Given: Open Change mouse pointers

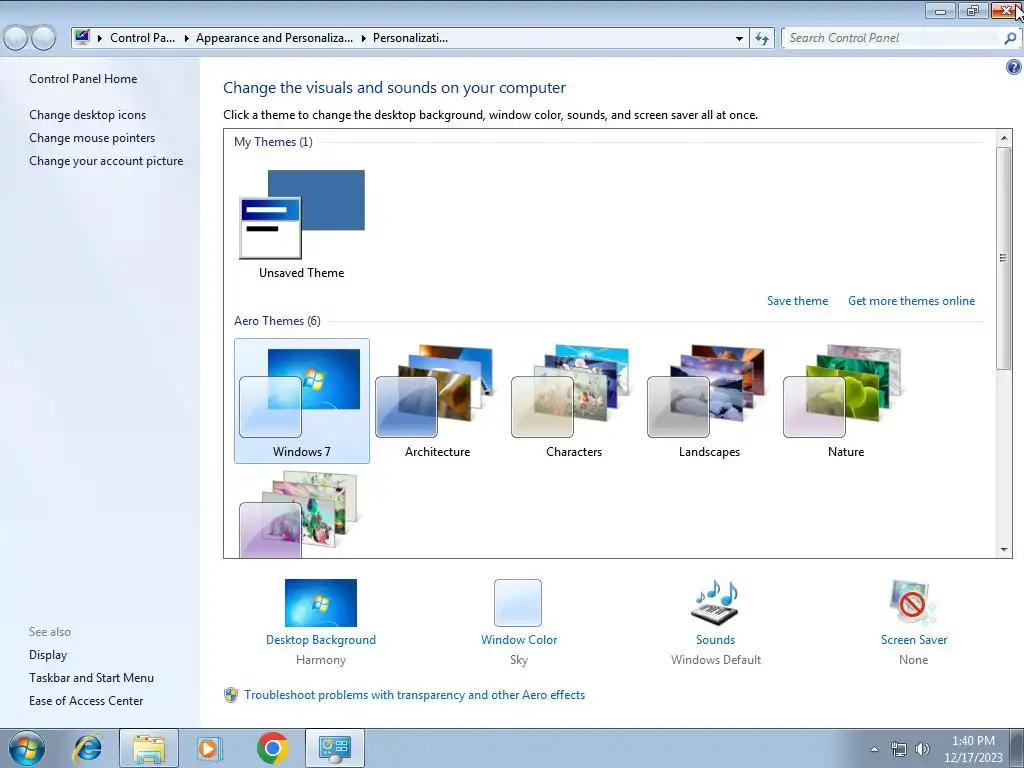Looking at the screenshot, I should coord(92,138).
